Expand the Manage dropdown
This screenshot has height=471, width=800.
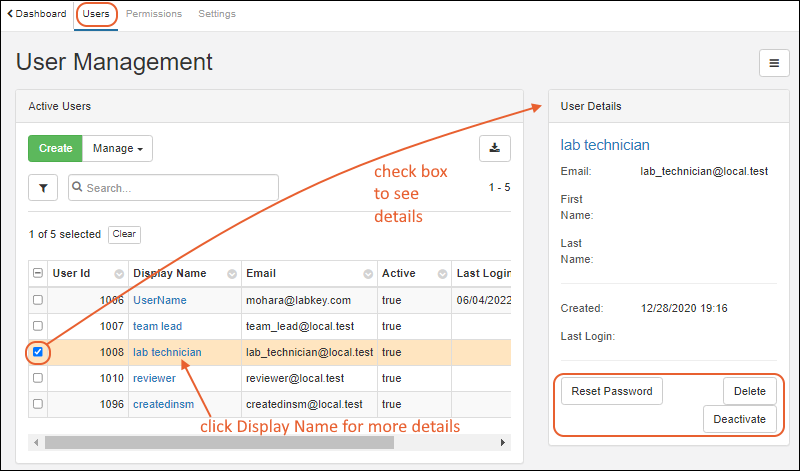(x=117, y=148)
